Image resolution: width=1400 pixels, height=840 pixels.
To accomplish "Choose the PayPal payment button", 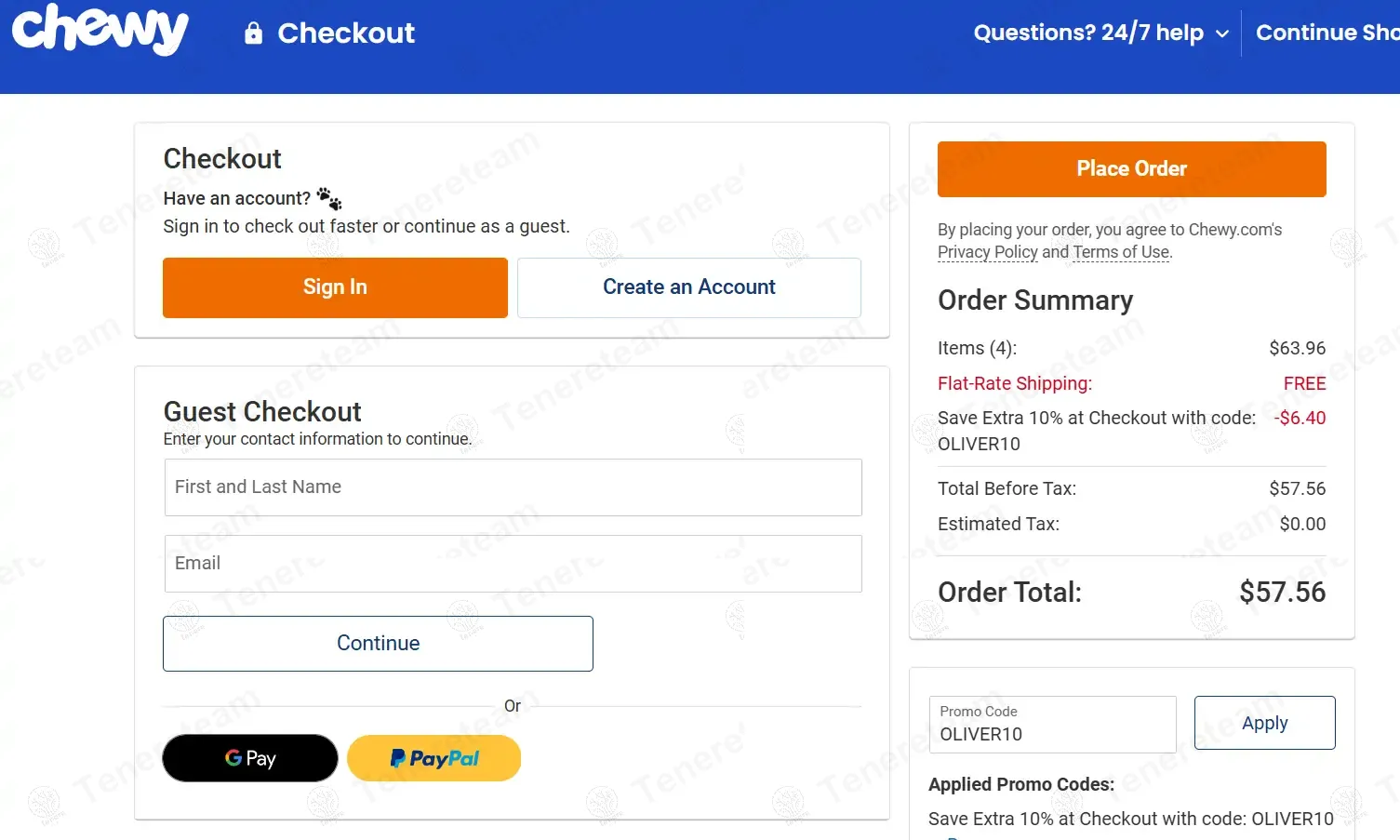I will 433,758.
